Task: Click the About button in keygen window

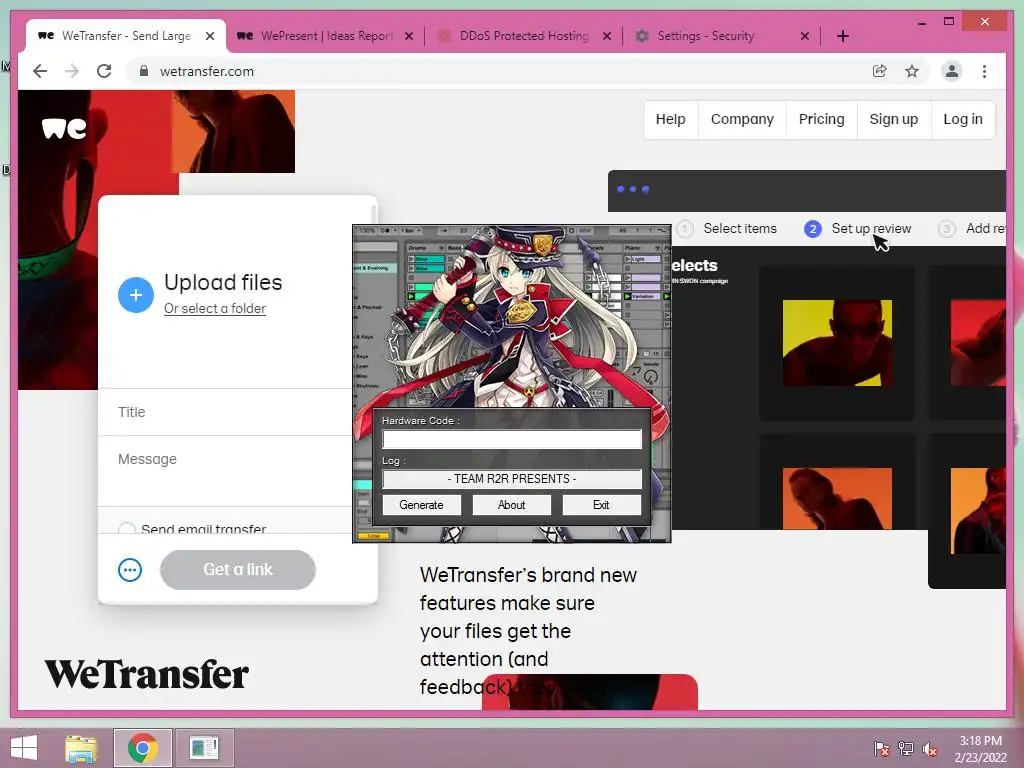Action: coord(511,505)
